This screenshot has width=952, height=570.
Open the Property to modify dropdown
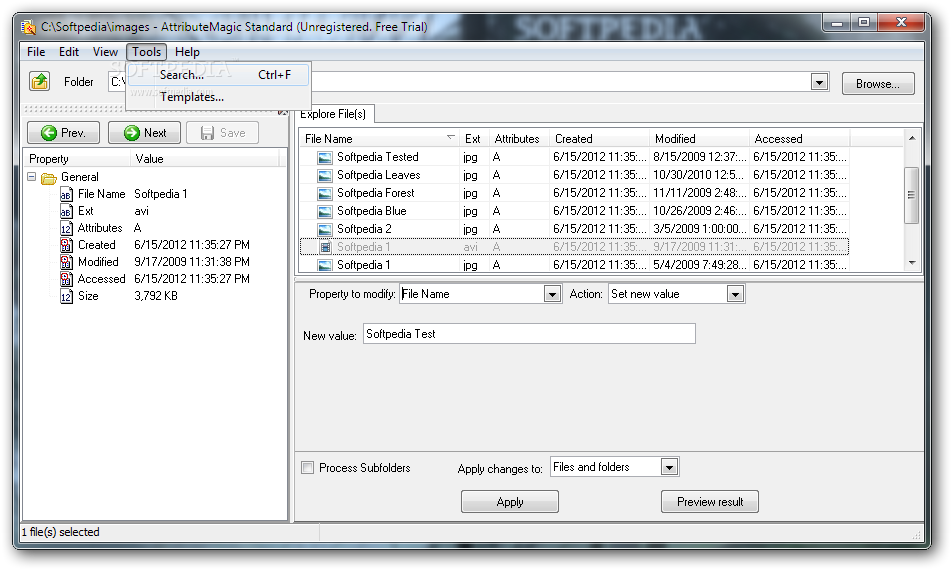[x=552, y=294]
